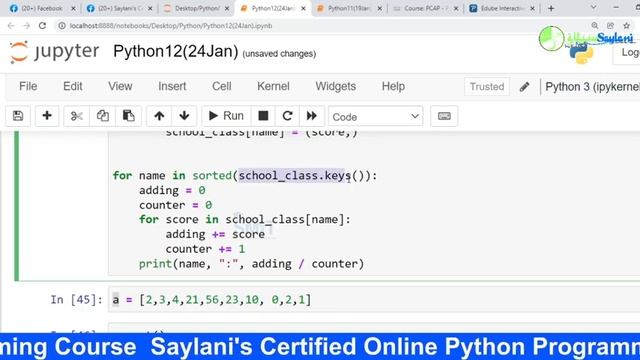Click the localhost address bar
Viewport: 640px width, 360px height.
(322, 26)
